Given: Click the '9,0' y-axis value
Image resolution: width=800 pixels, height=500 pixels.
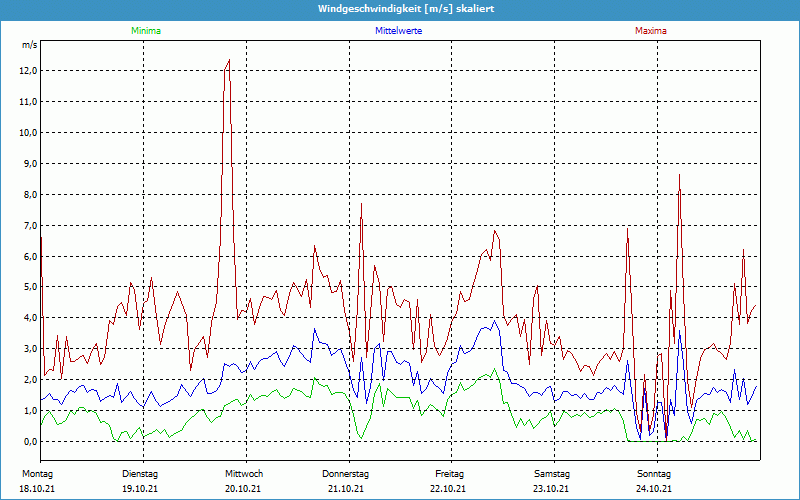Looking at the screenshot, I should [x=30, y=164].
